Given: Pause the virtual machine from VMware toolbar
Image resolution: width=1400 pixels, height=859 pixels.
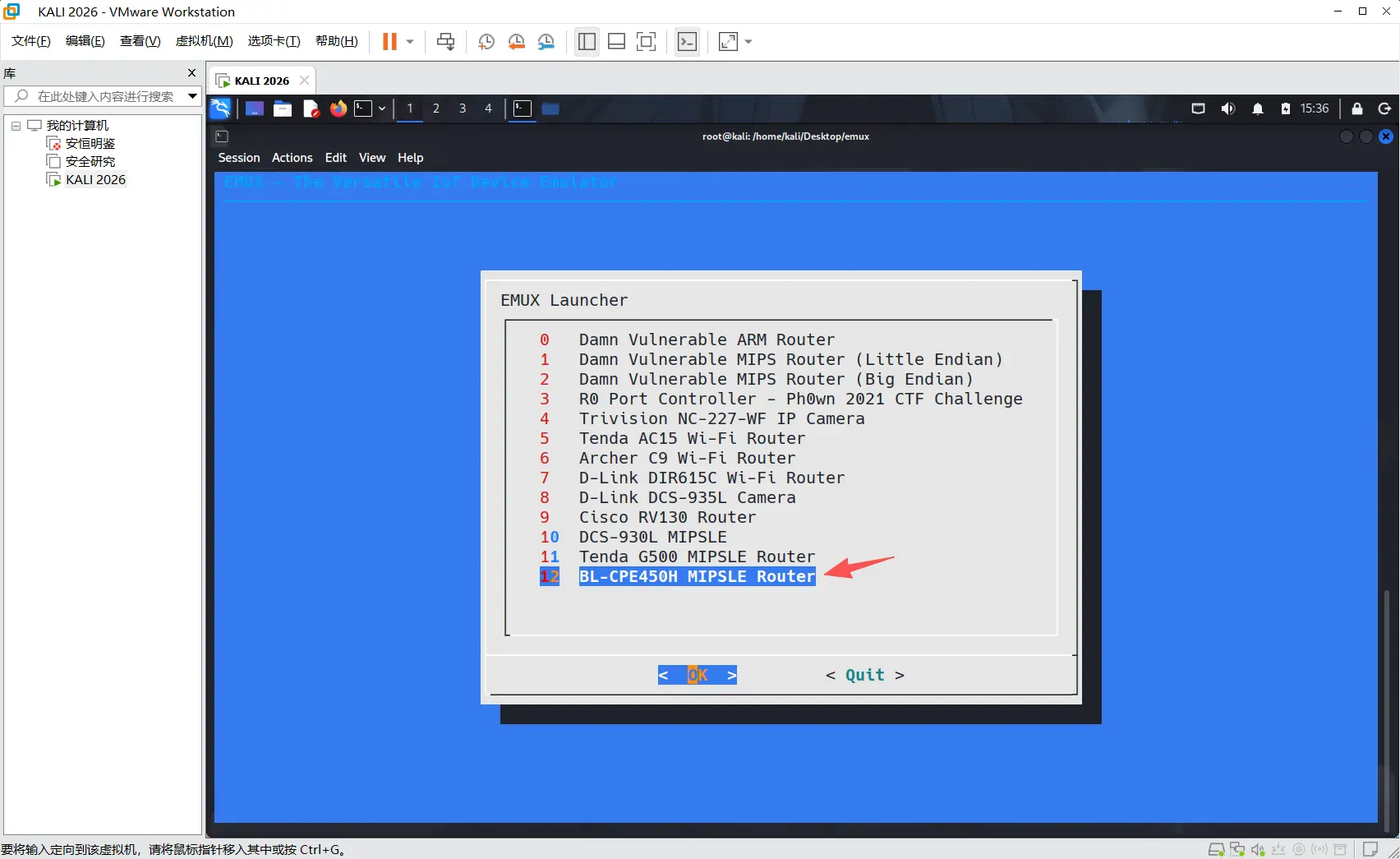Looking at the screenshot, I should [389, 42].
